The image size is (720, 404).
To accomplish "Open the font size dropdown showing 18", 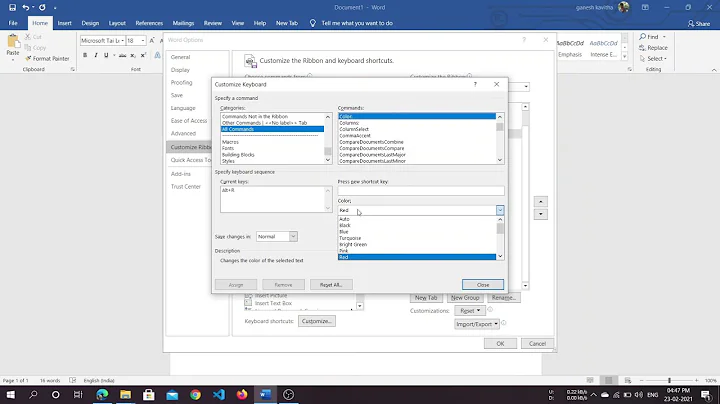I will (143, 41).
